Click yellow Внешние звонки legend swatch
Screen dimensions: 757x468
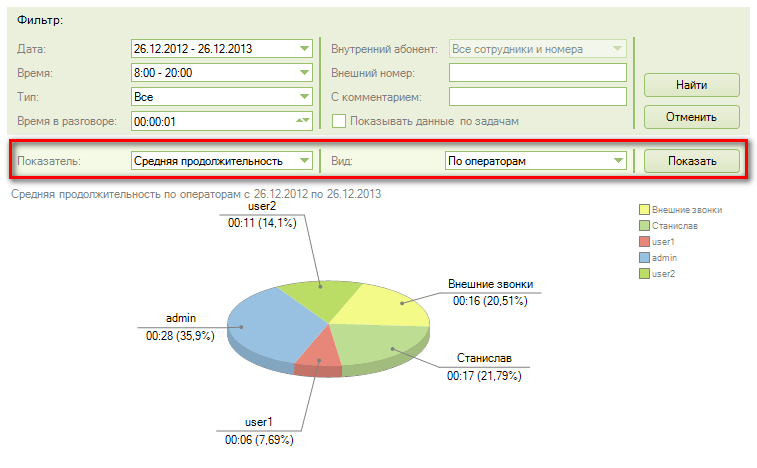coord(645,210)
